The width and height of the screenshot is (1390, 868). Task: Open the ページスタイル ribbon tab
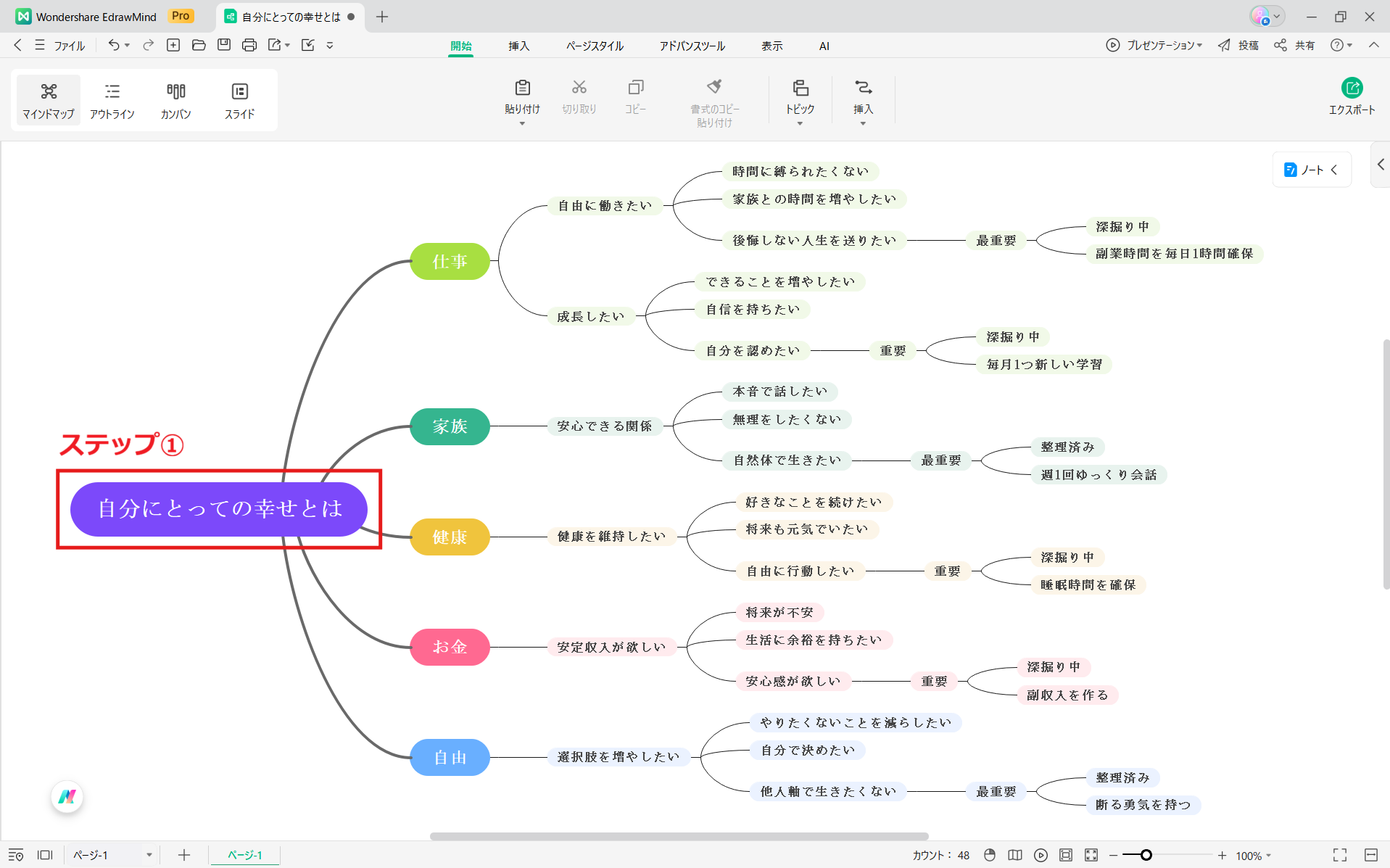[x=595, y=46]
